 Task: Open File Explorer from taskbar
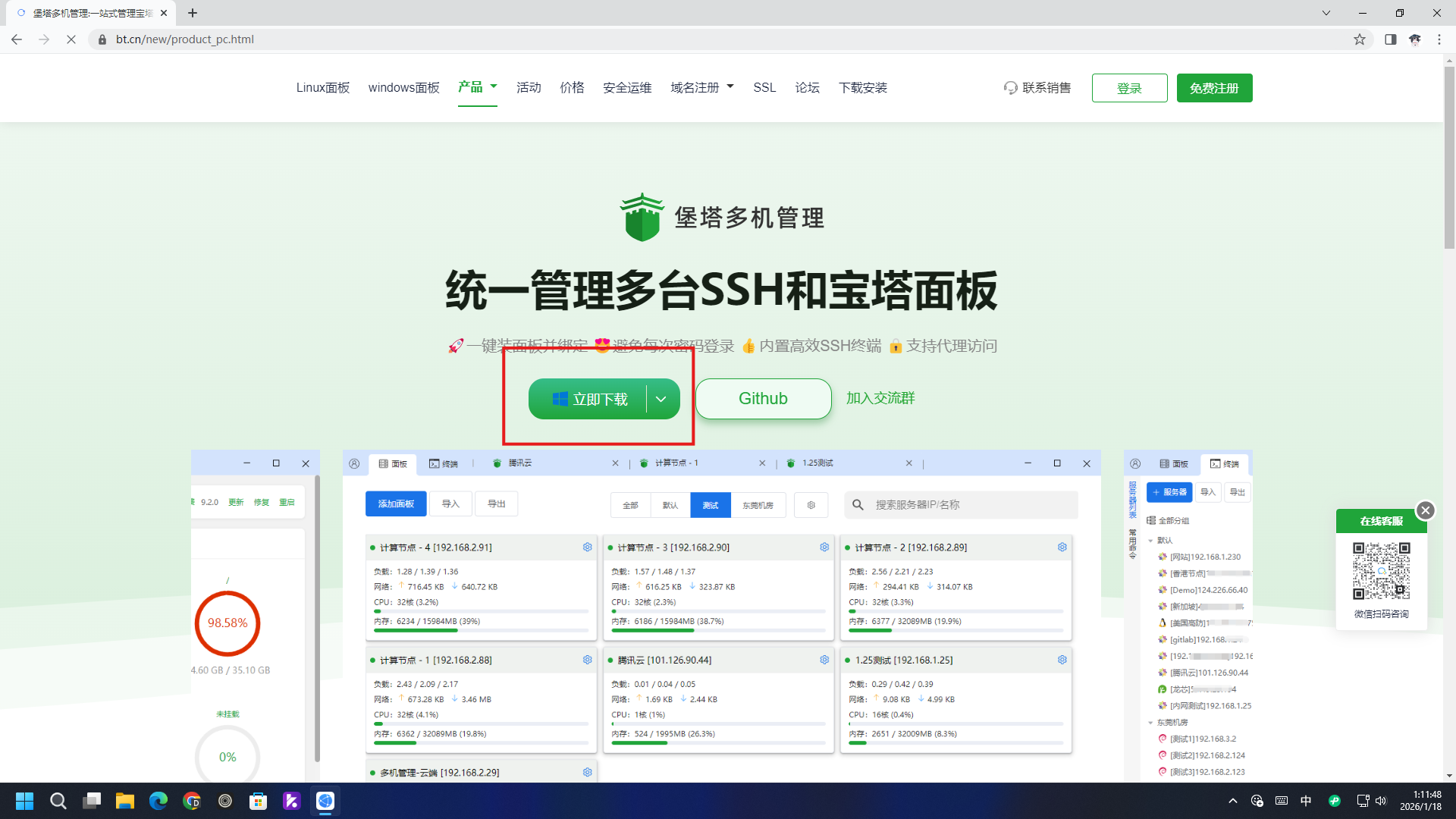coord(125,801)
